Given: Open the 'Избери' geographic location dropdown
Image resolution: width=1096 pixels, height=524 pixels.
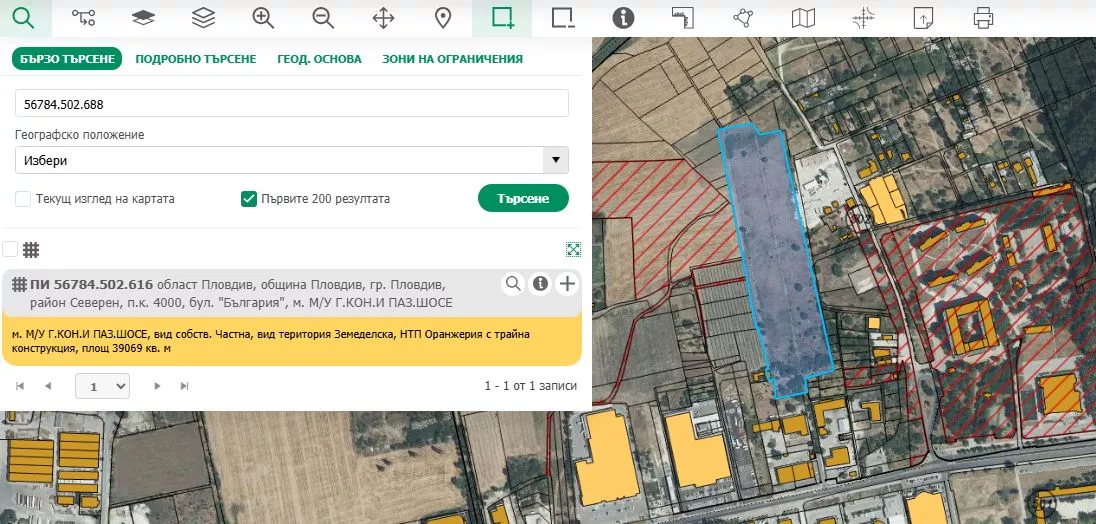Looking at the screenshot, I should pyautogui.click(x=292, y=160).
